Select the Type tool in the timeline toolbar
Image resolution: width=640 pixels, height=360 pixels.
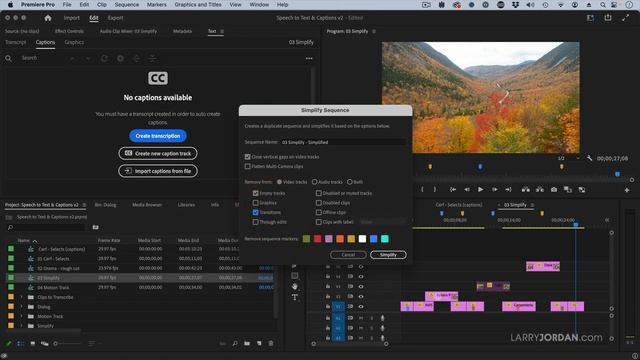(295, 297)
